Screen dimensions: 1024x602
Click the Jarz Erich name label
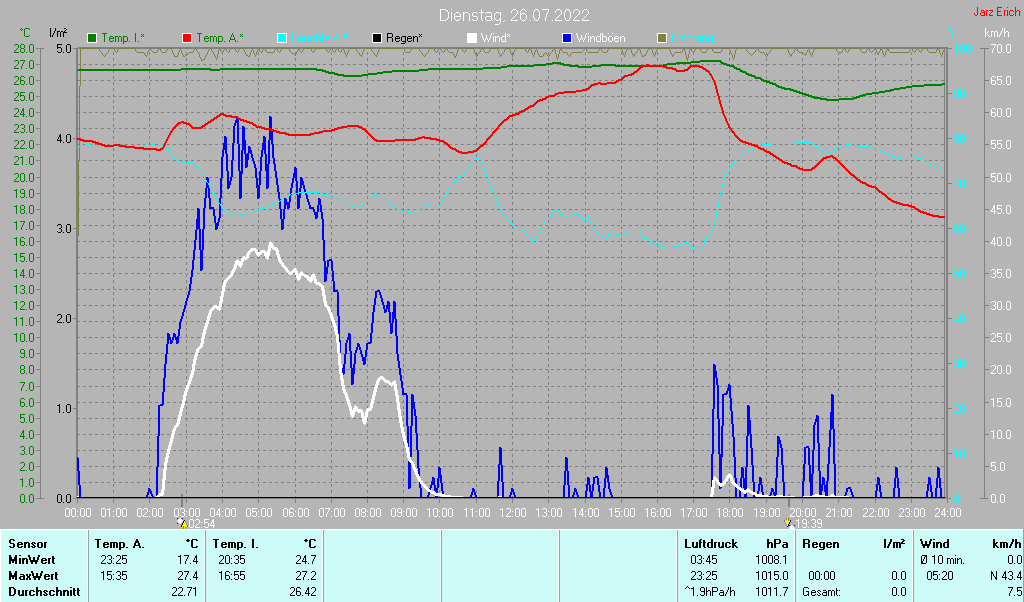click(x=997, y=12)
